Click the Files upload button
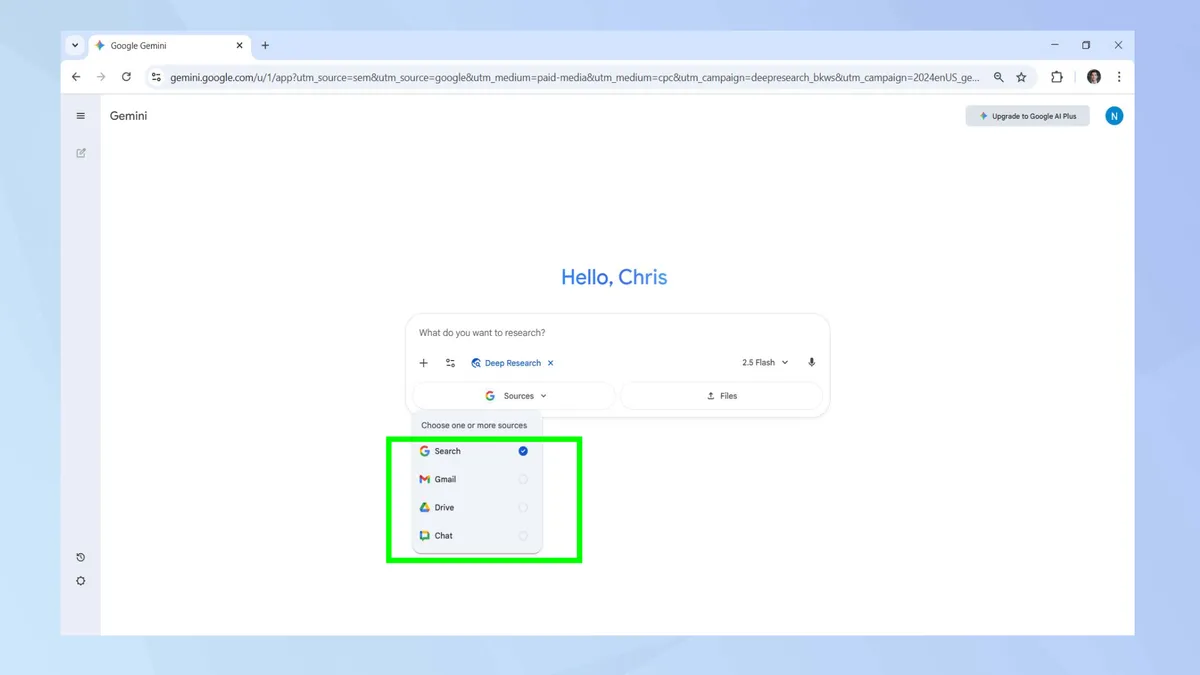1200x675 pixels. tap(722, 395)
